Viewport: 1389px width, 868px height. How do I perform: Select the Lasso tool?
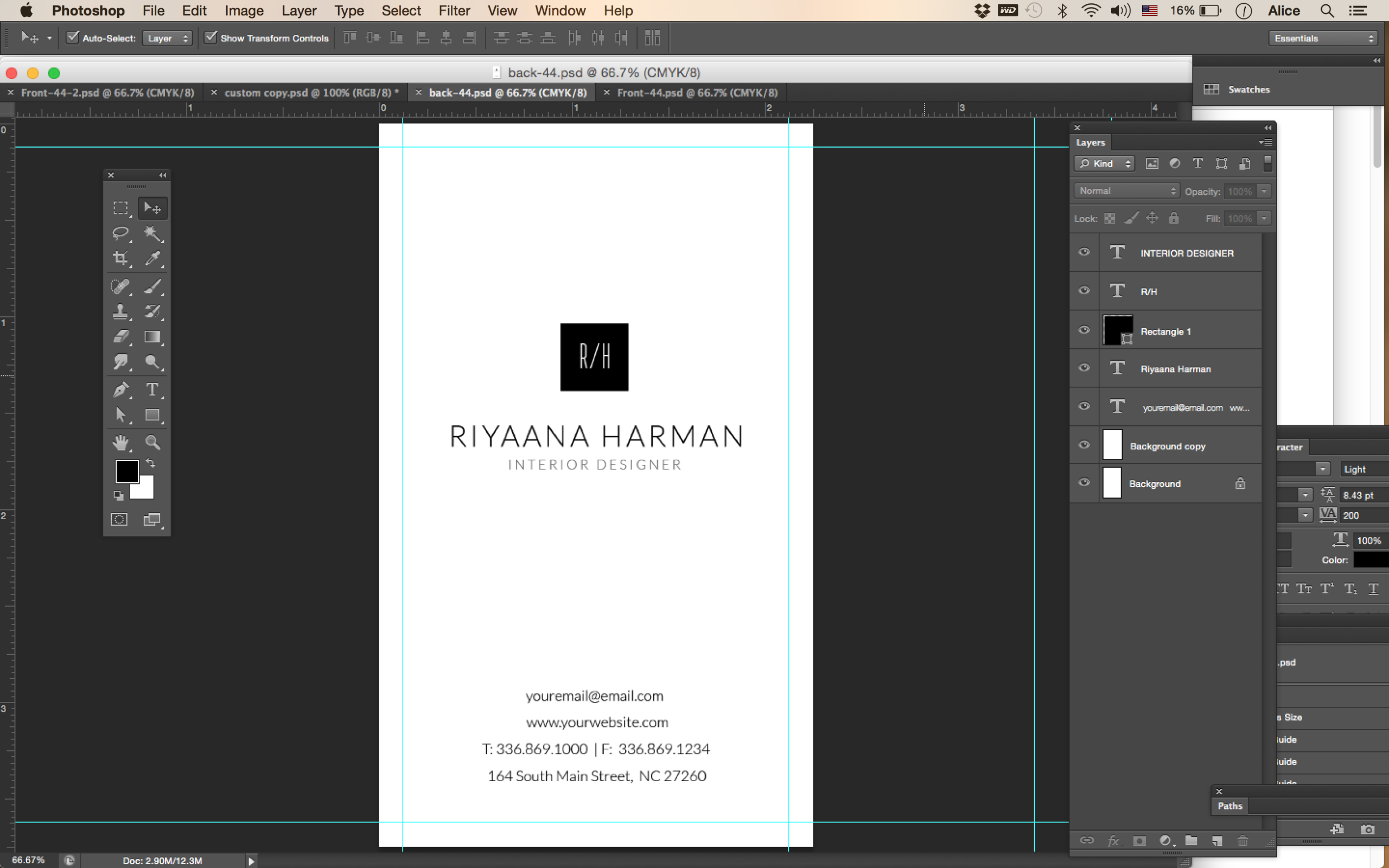pos(120,233)
